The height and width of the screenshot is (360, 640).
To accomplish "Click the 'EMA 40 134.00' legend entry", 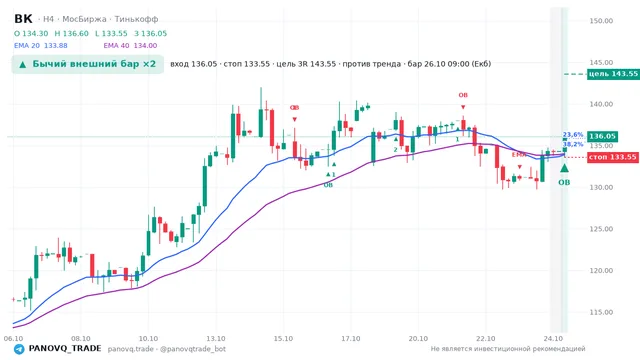I will click(130, 46).
